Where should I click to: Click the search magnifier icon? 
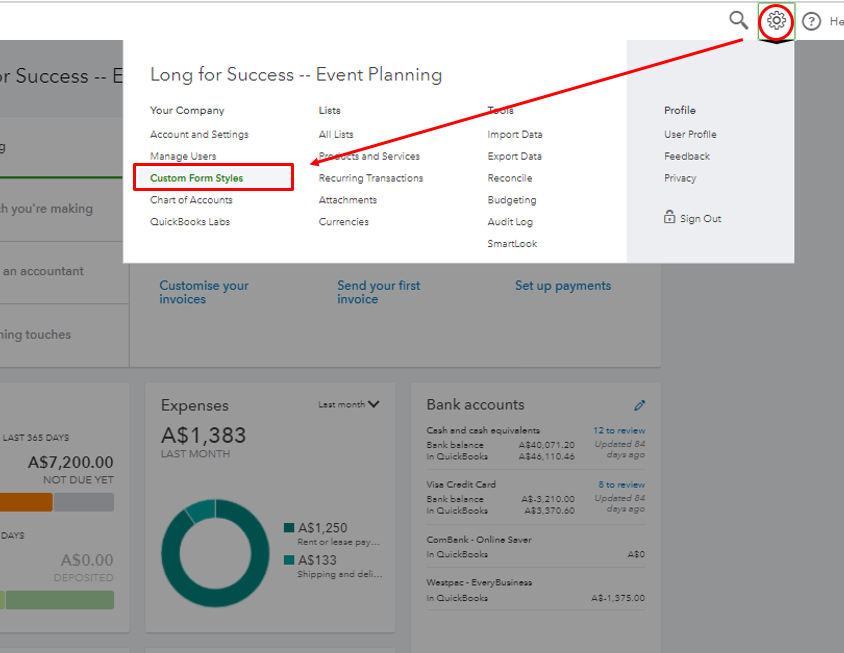click(738, 20)
